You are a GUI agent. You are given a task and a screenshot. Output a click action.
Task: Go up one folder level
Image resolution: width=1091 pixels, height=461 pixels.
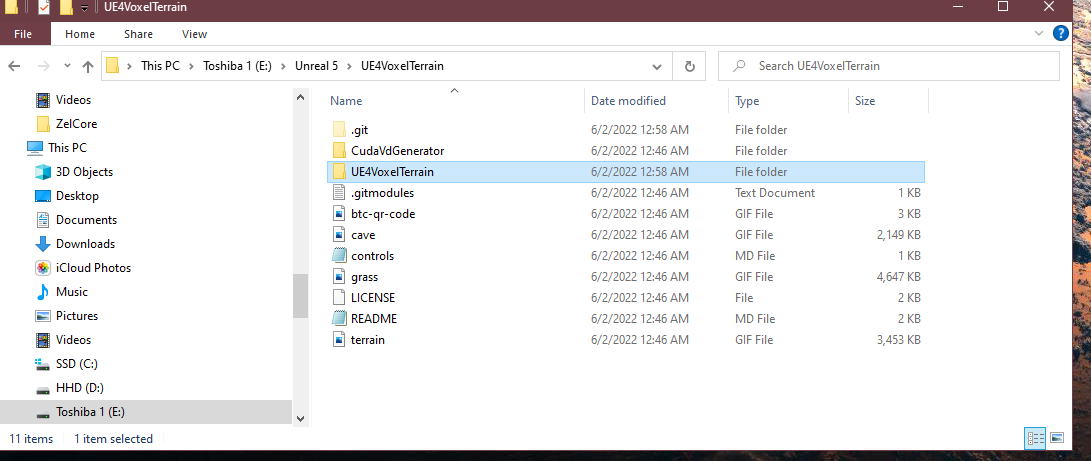coord(88,66)
